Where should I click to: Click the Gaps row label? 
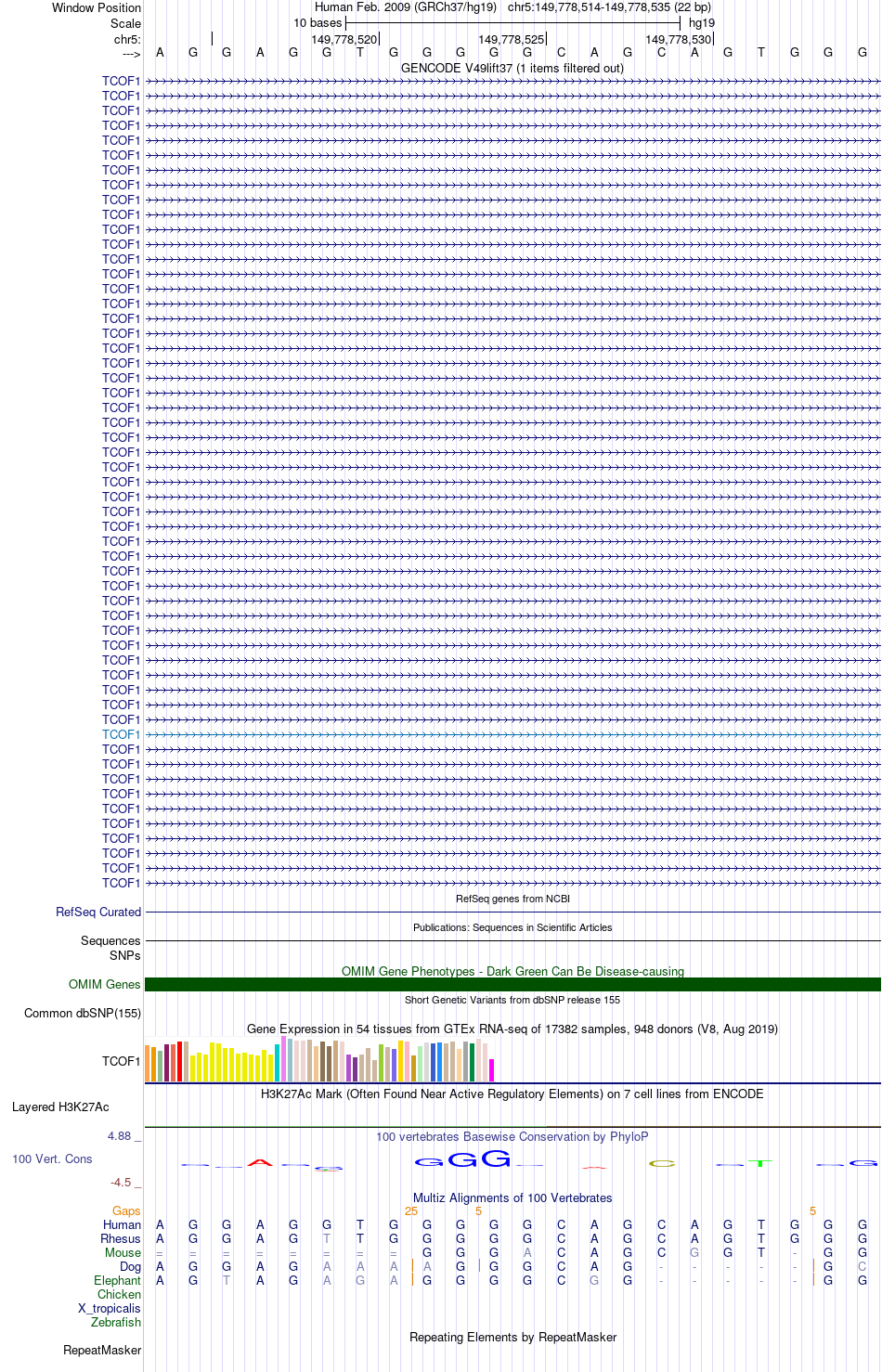pos(126,1210)
